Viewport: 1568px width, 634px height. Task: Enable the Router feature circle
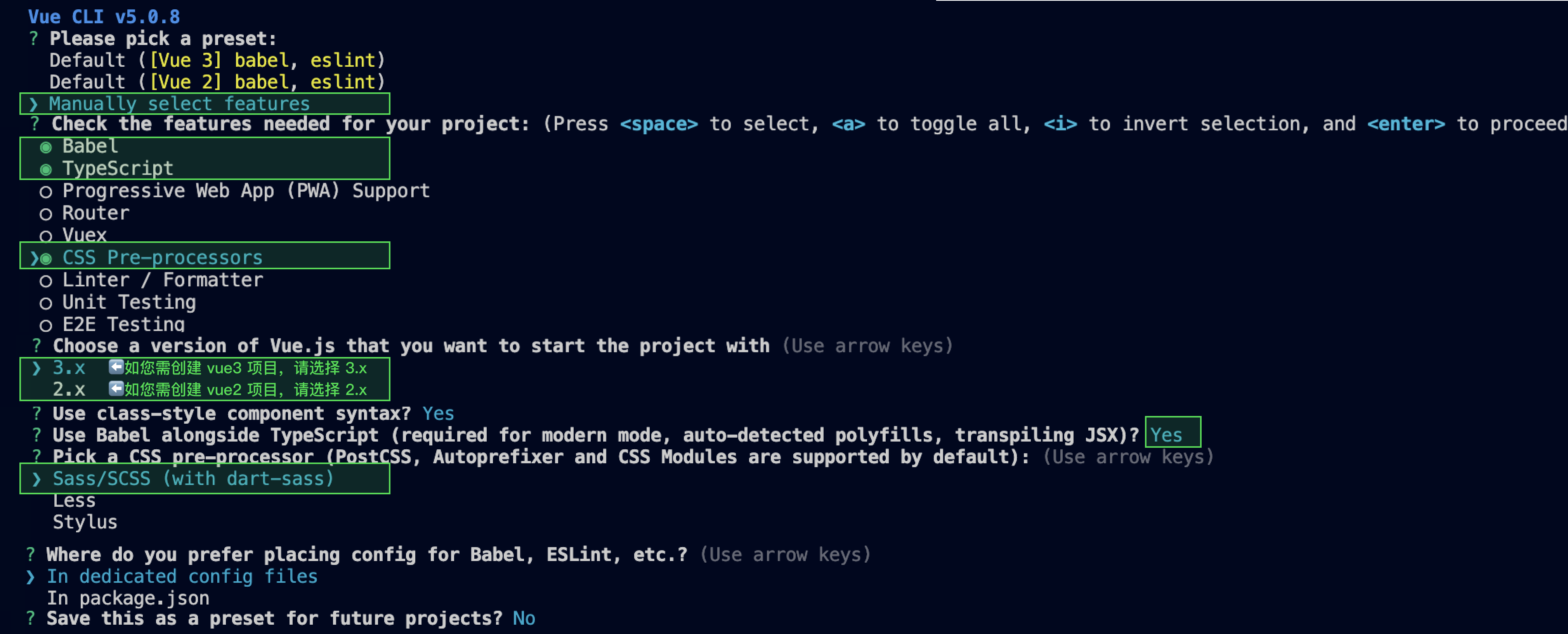[46, 214]
